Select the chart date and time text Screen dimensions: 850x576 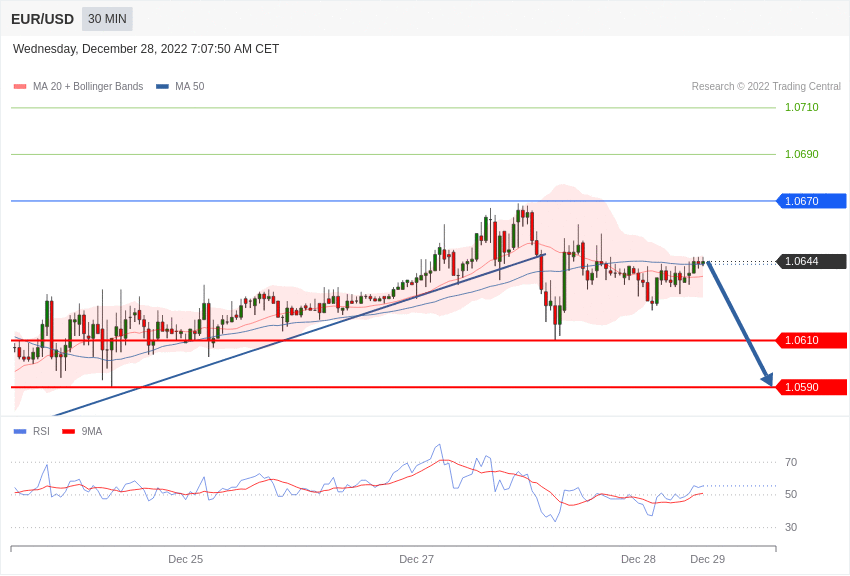click(x=146, y=49)
